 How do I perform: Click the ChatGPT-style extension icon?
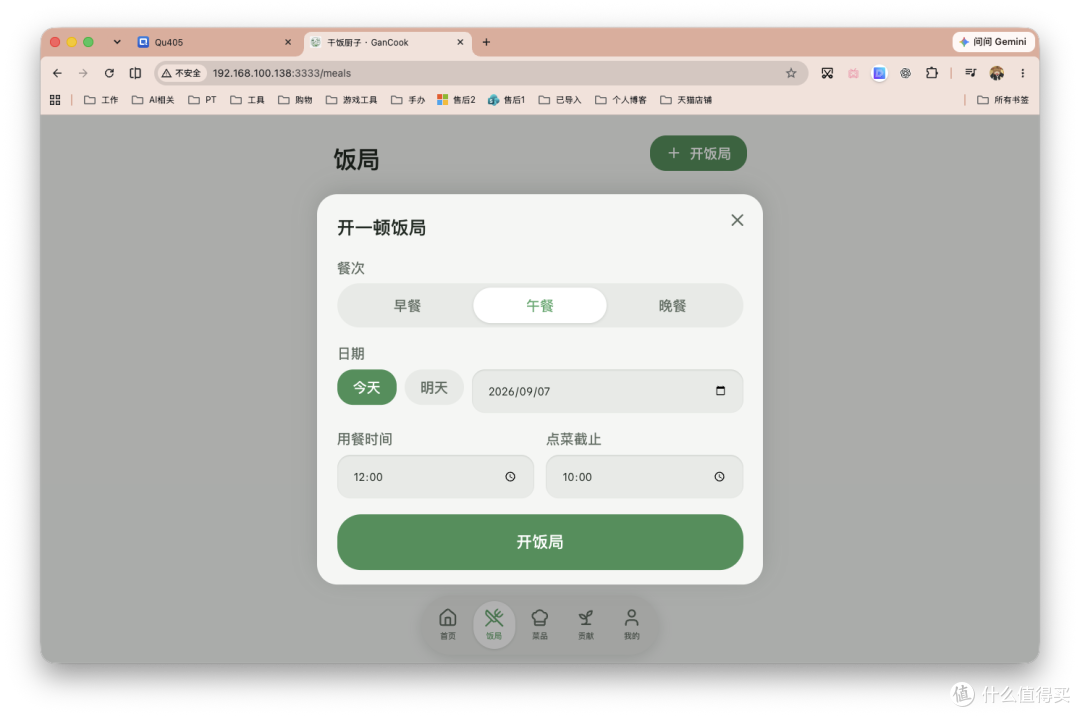905,73
